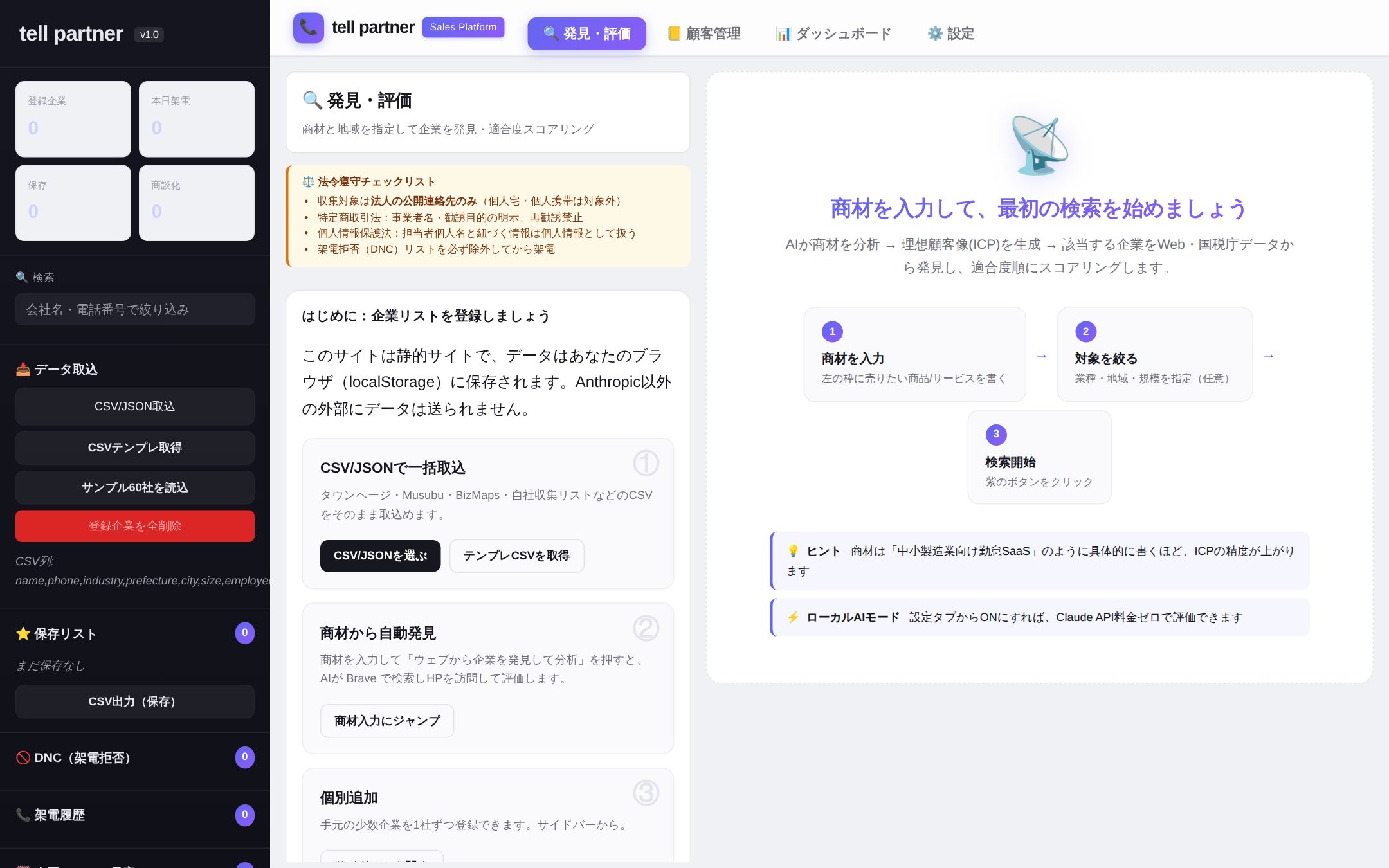Viewport: 1389px width, 868px height.
Task: Click the satellite dish illustration
Action: coord(1039,145)
